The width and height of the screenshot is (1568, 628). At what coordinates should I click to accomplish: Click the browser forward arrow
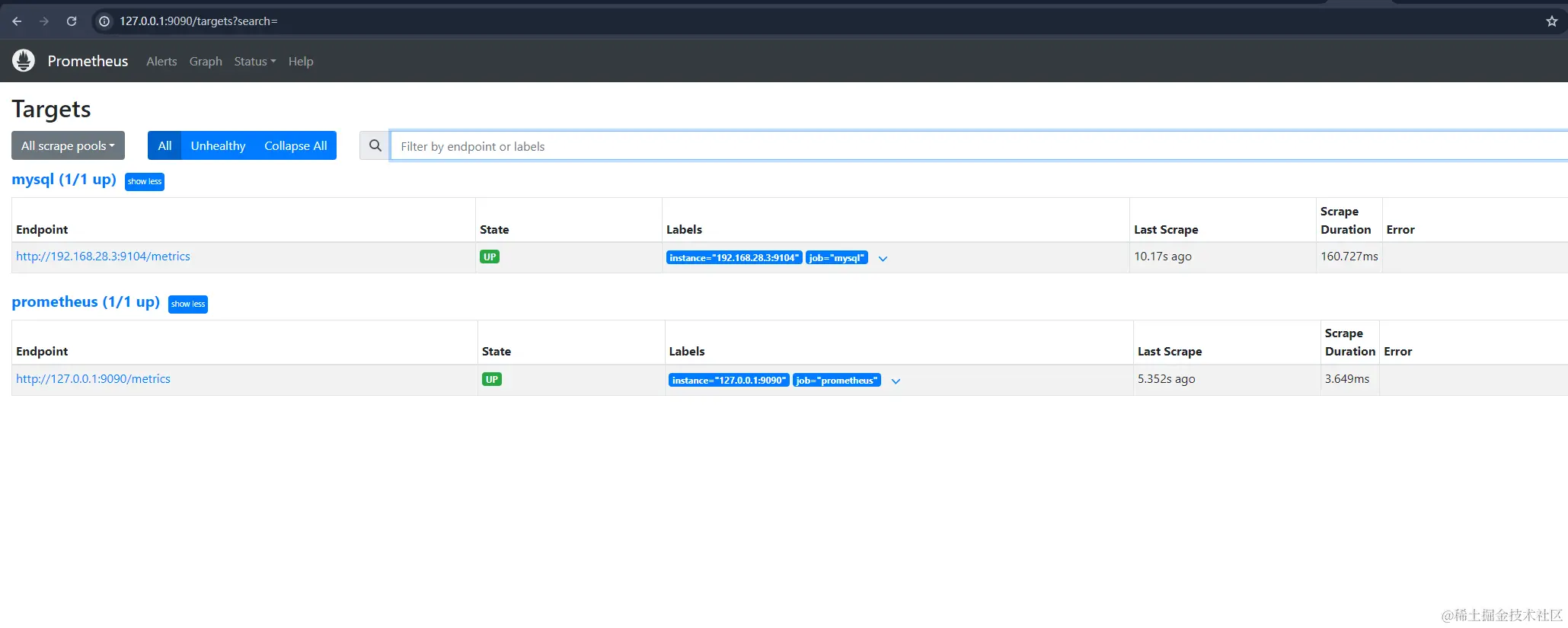[44, 21]
